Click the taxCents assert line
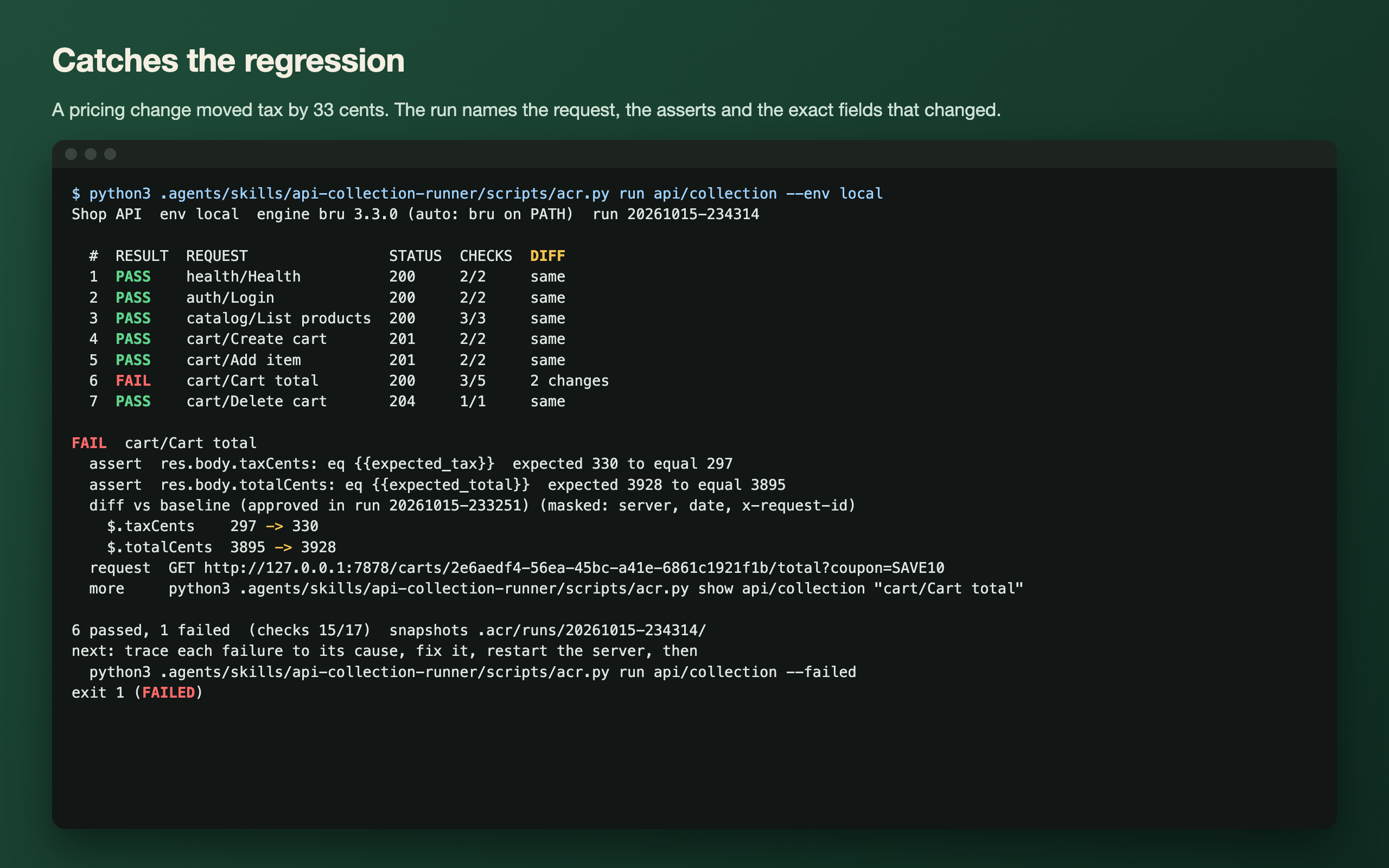The height and width of the screenshot is (868, 1389). coord(411,464)
